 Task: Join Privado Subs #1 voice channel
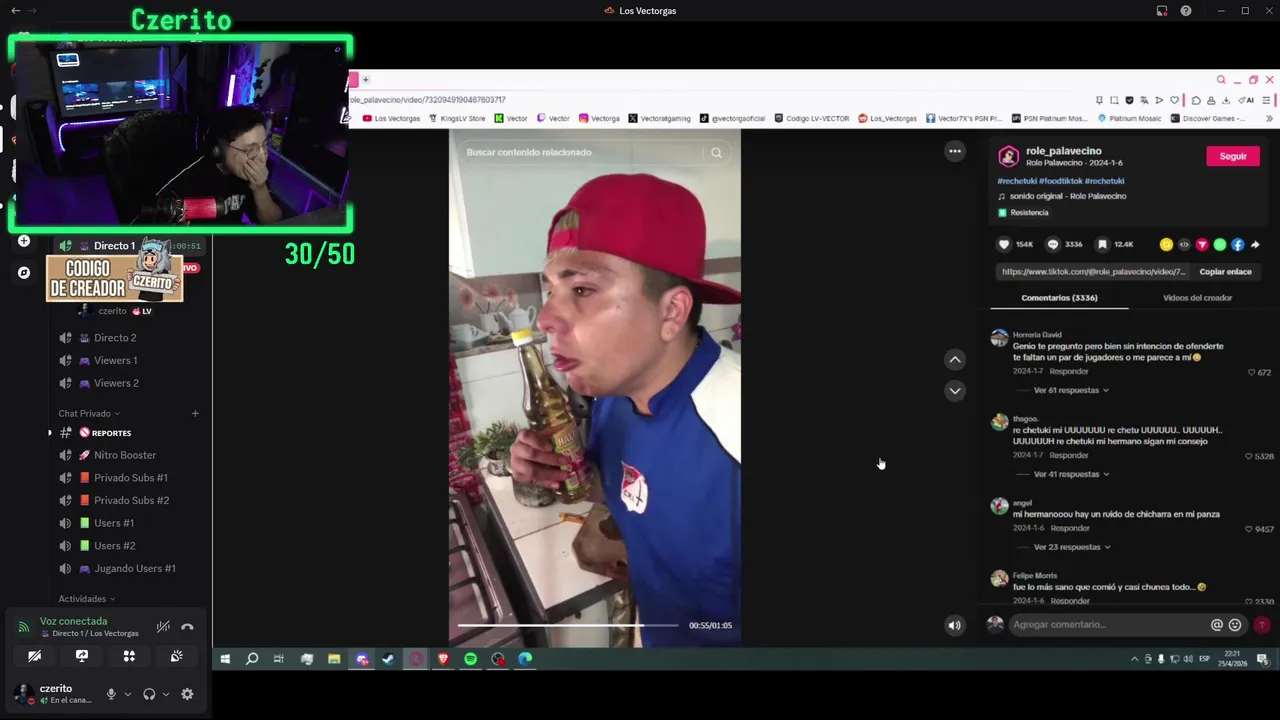pos(130,478)
